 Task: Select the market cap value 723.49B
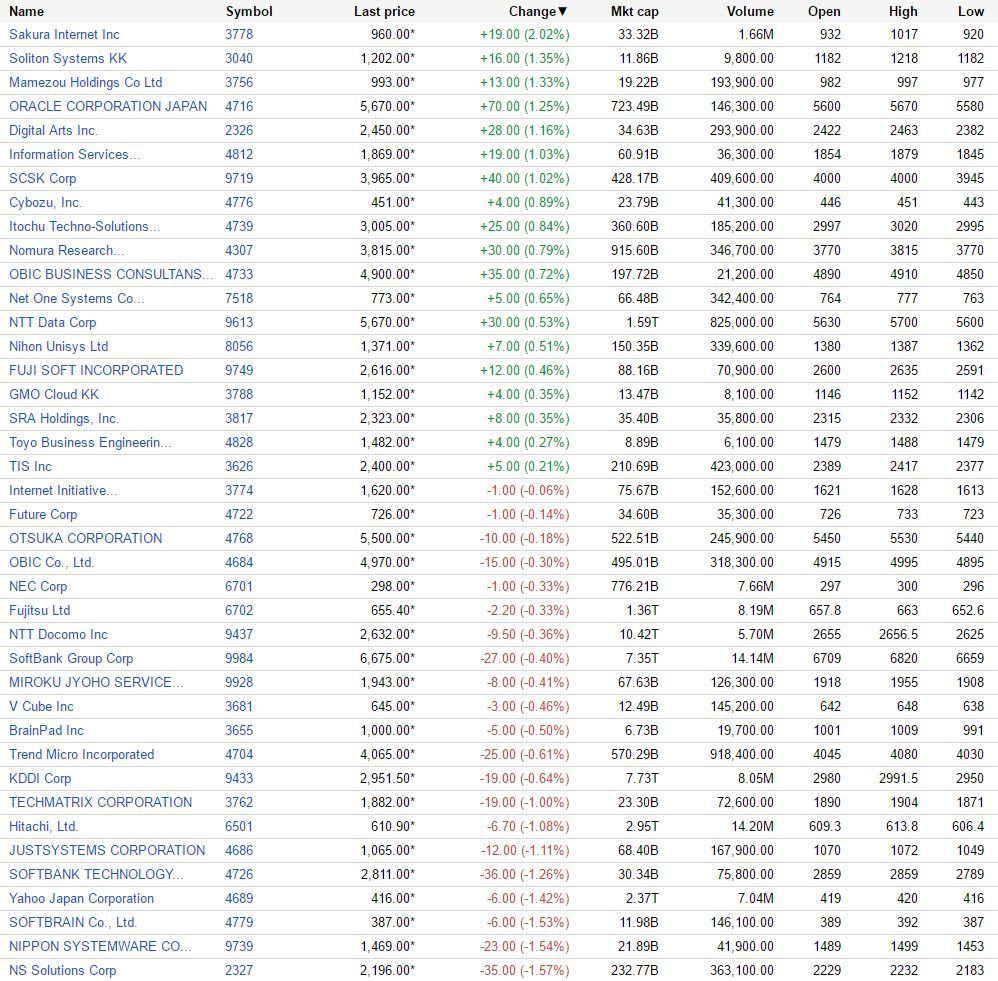[635, 106]
